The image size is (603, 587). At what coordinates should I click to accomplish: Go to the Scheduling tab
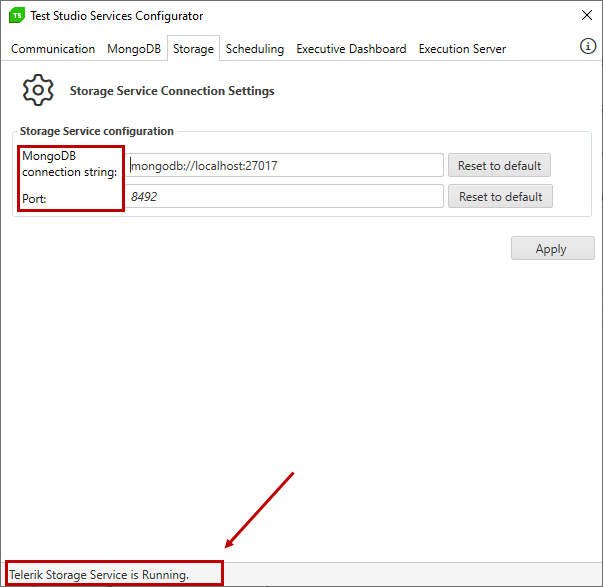(x=255, y=49)
